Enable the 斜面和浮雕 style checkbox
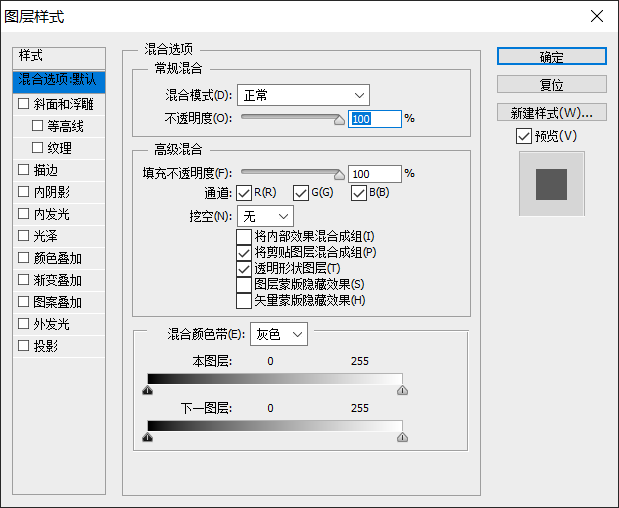This screenshot has width=619, height=508. point(24,103)
